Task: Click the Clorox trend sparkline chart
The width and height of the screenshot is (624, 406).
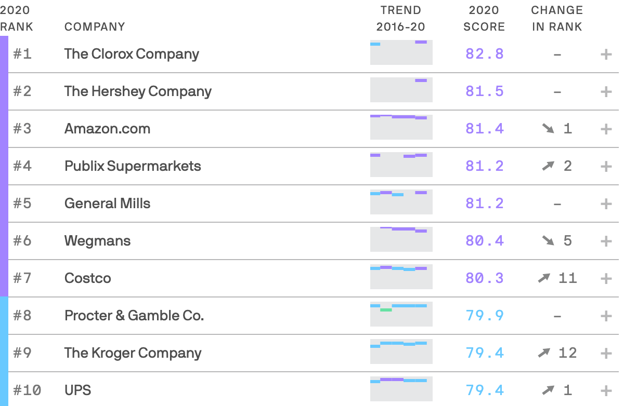Action: click(400, 52)
